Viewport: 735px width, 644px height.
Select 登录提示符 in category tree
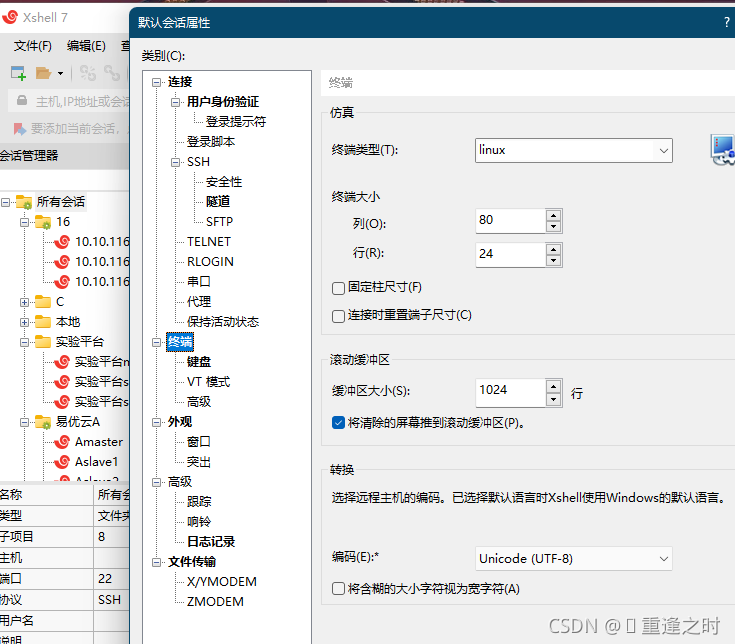tap(236, 122)
